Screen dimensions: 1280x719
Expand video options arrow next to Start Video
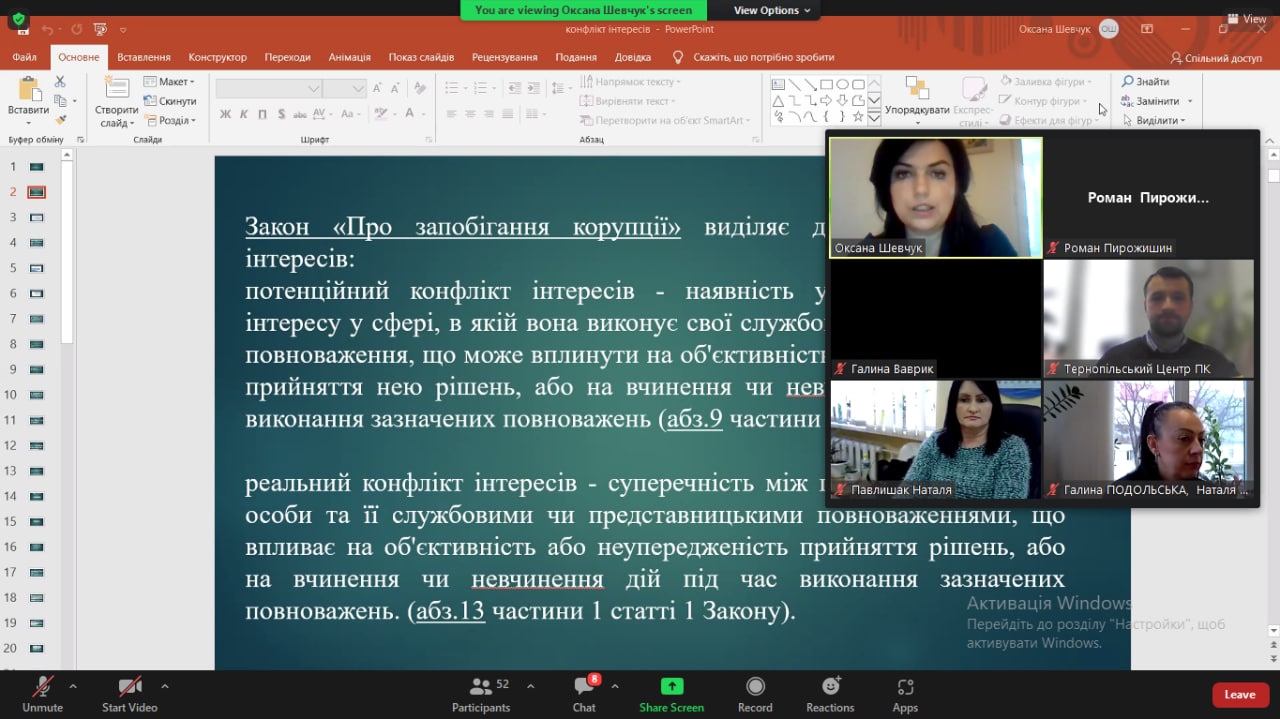tap(164, 687)
